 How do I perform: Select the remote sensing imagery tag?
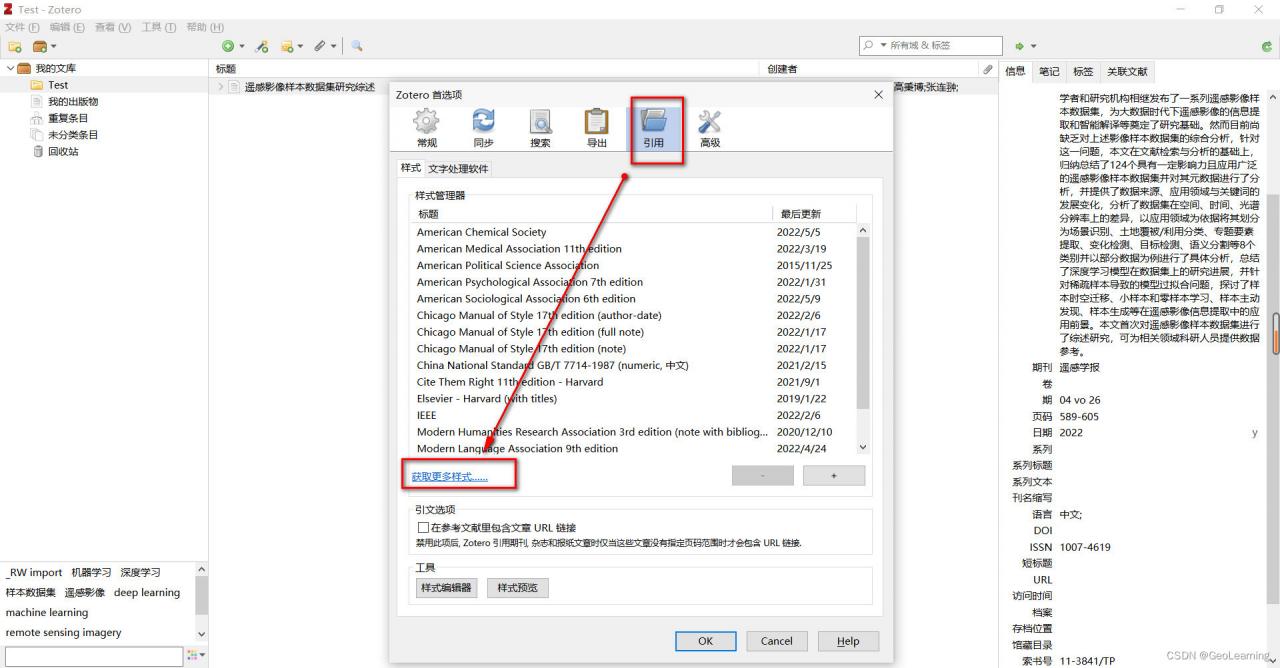point(63,632)
